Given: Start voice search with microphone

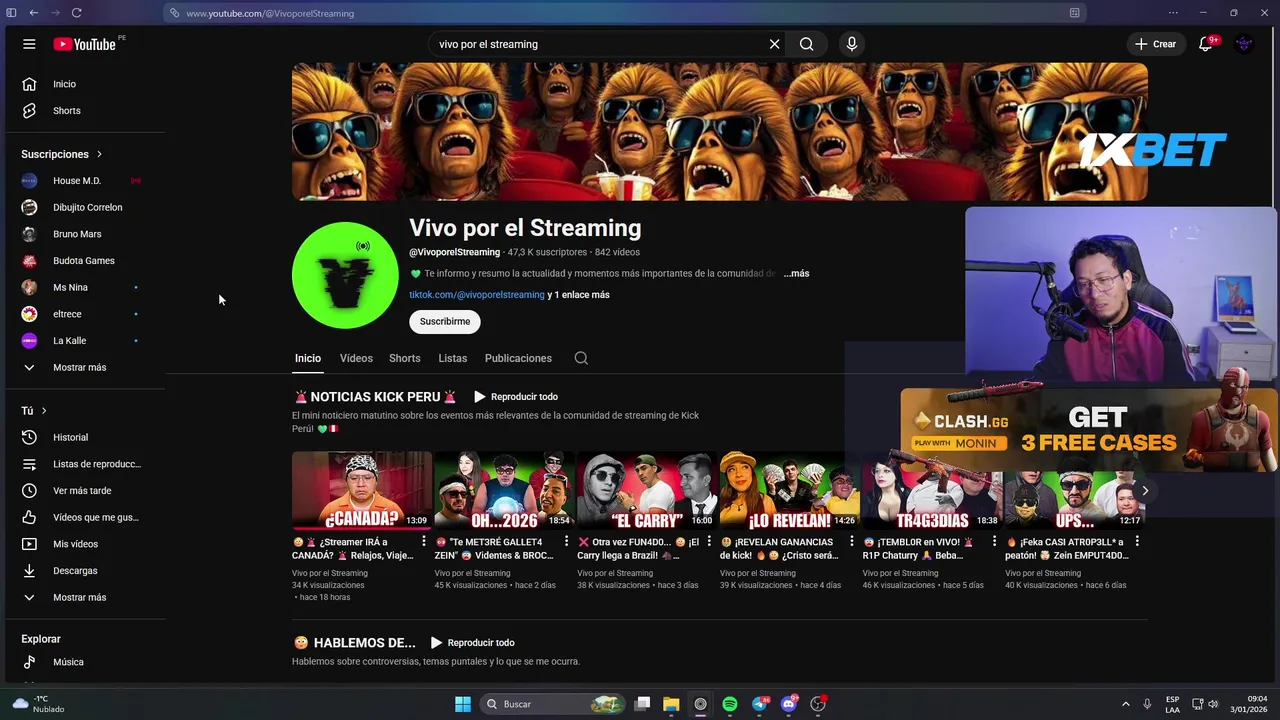Looking at the screenshot, I should click(852, 44).
